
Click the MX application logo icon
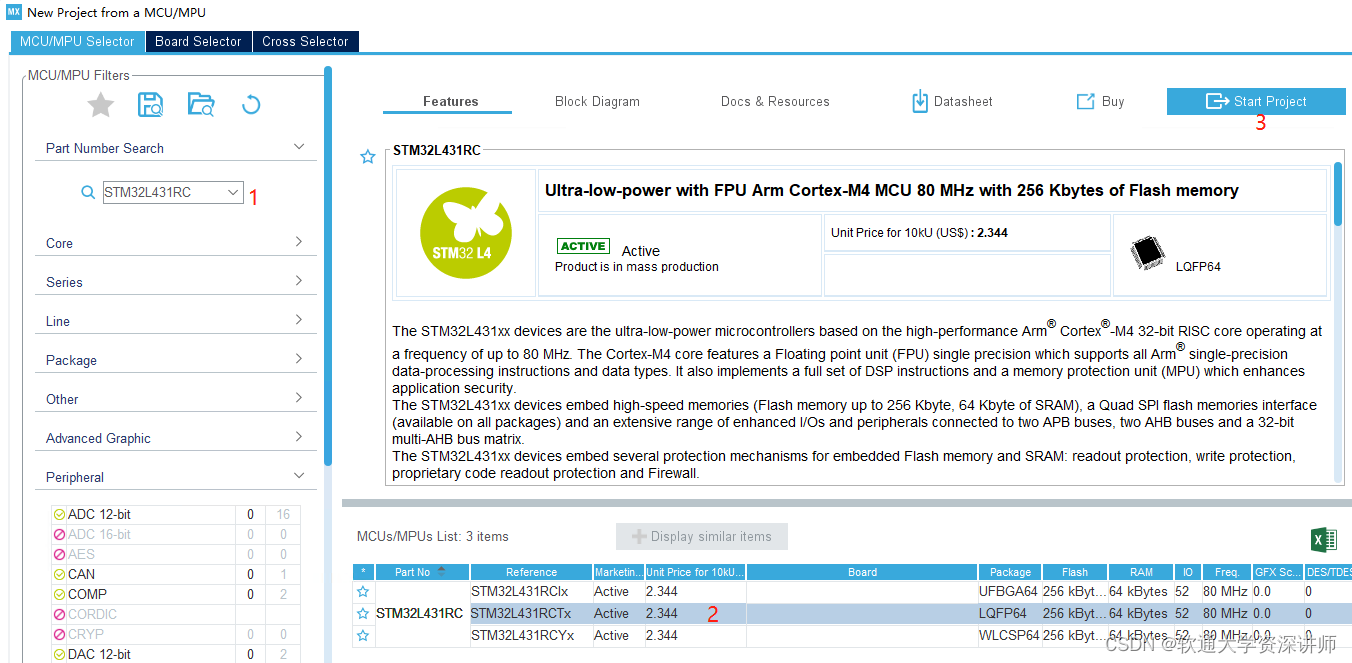pyautogui.click(x=14, y=12)
